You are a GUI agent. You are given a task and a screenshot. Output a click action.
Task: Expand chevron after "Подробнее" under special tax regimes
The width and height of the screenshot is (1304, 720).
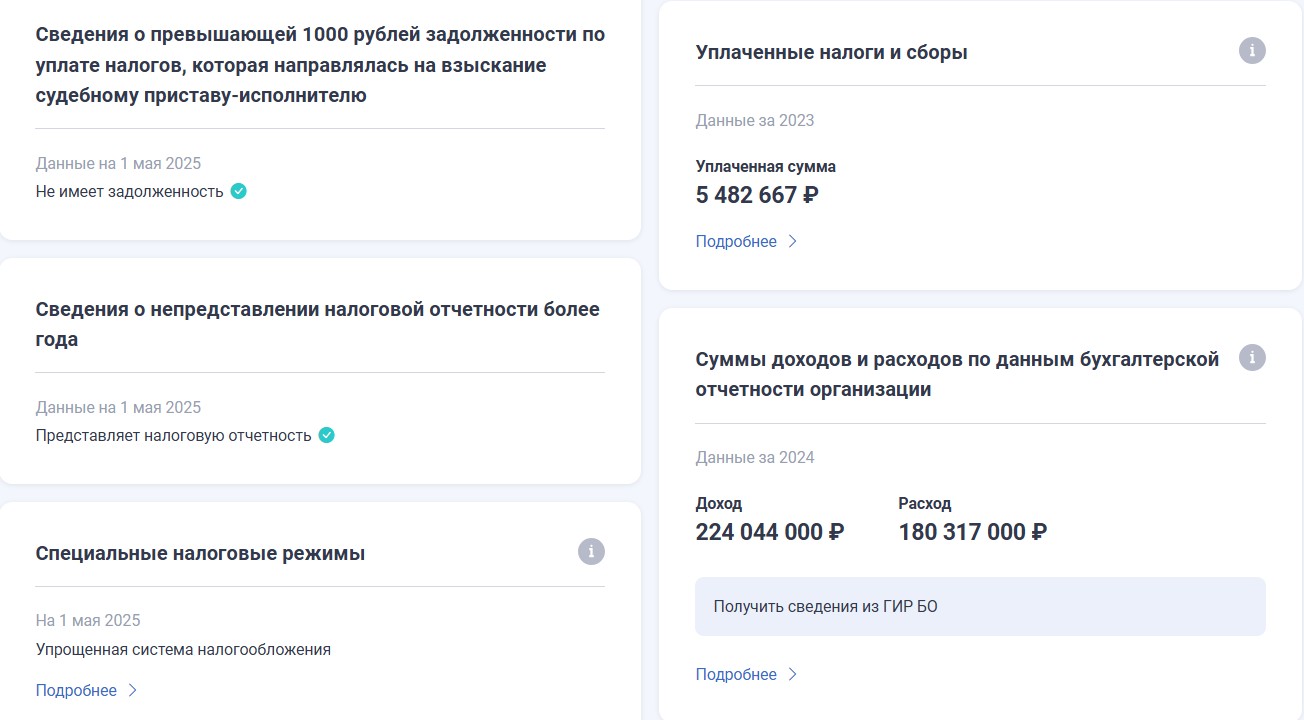coord(132,690)
